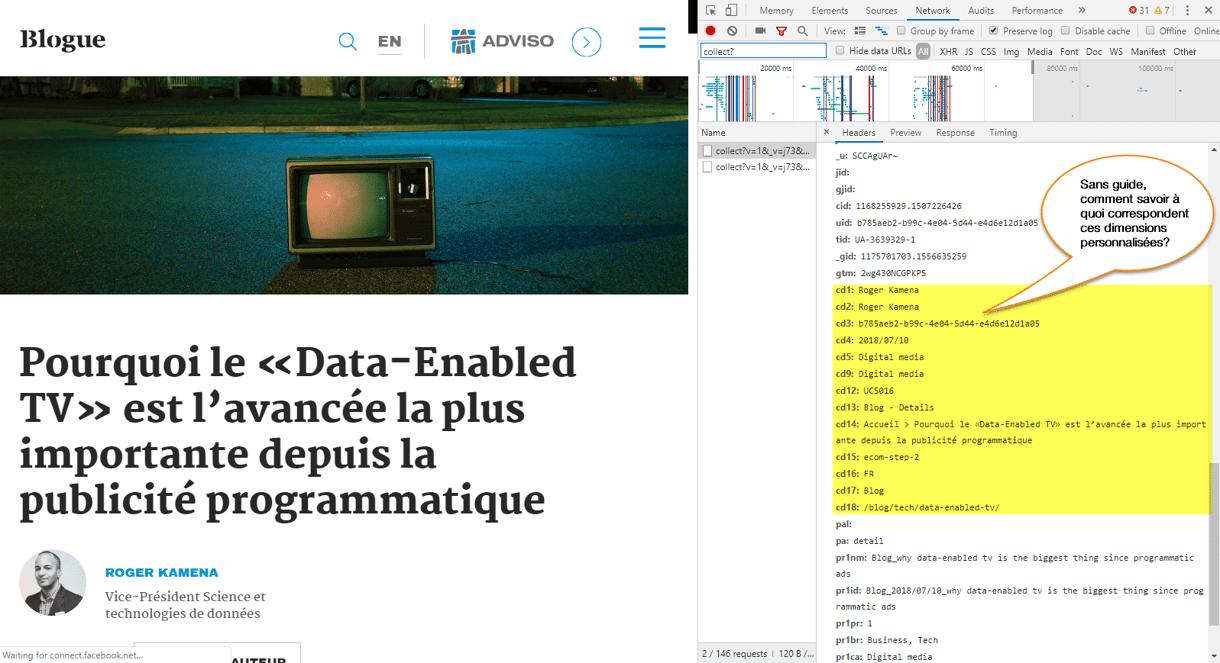Click the Roger Kamena author link
The image size is (1220, 663).
click(161, 573)
